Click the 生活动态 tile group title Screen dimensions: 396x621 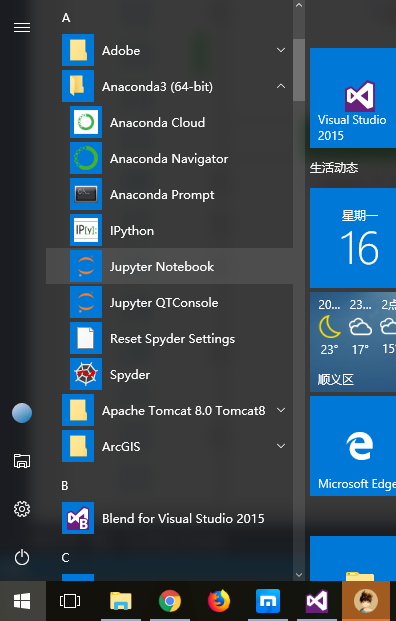tap(334, 168)
